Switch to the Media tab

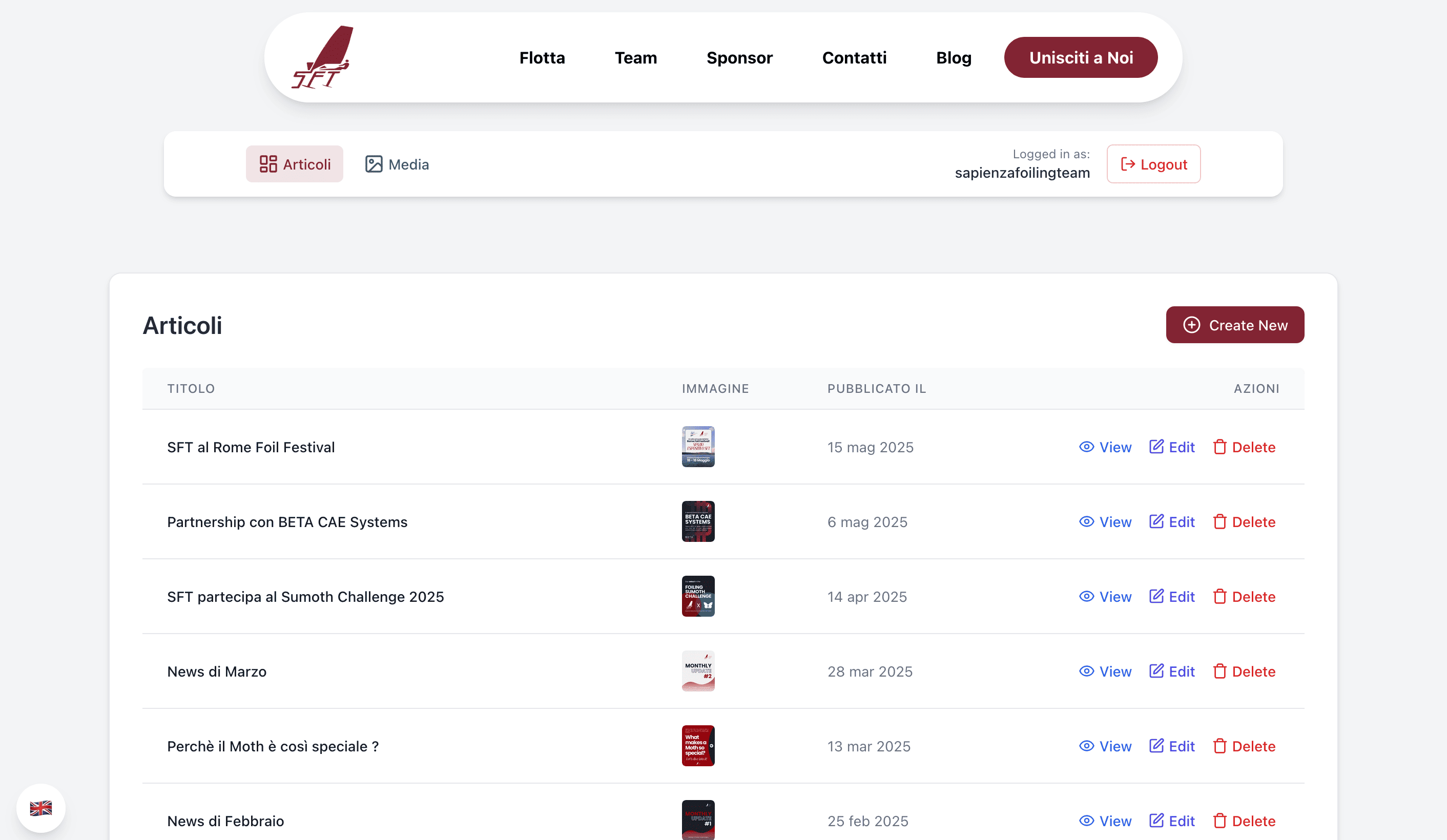397,164
